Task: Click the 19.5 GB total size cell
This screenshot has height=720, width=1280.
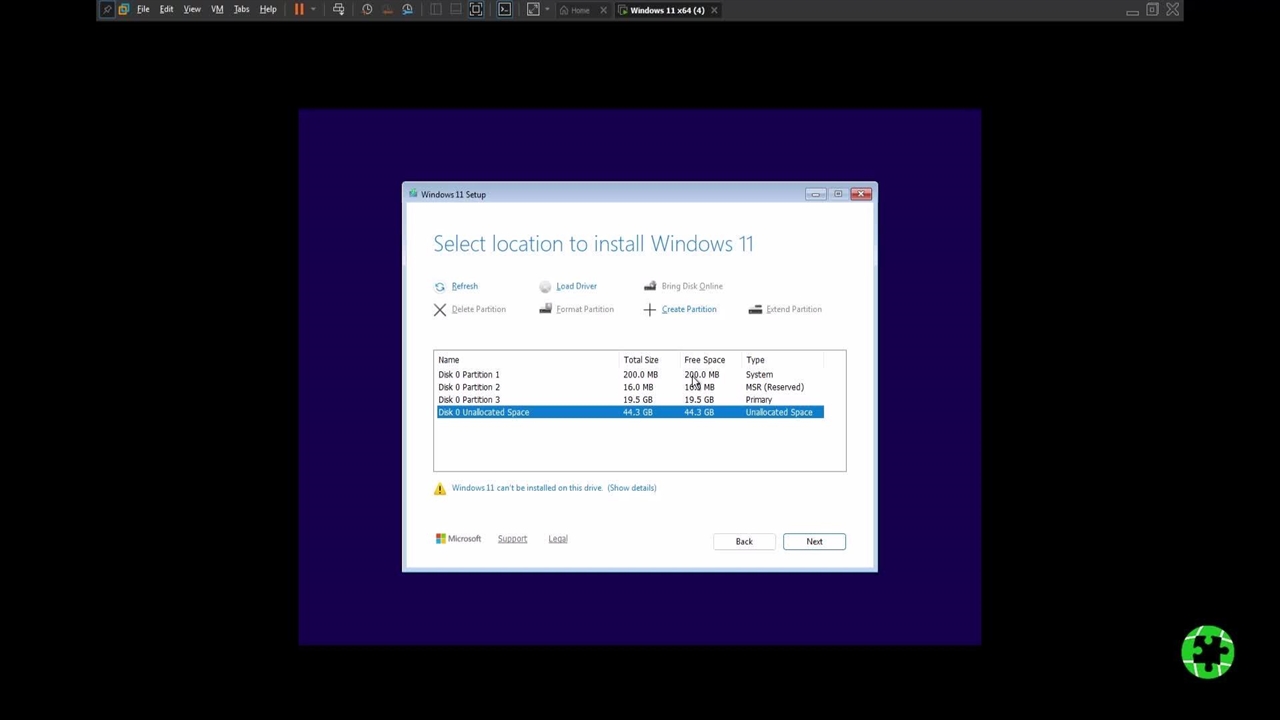Action: [638, 400]
